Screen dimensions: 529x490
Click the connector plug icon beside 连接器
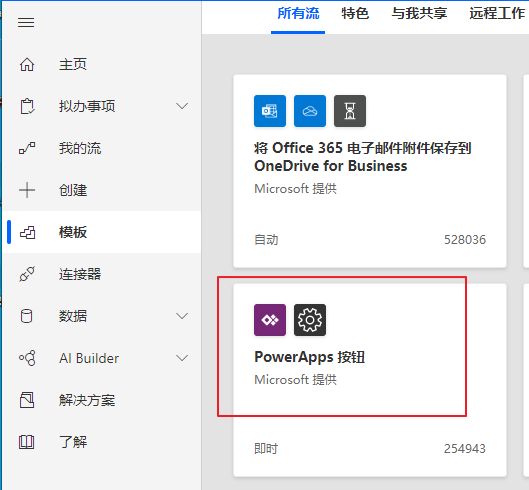[x=27, y=274]
